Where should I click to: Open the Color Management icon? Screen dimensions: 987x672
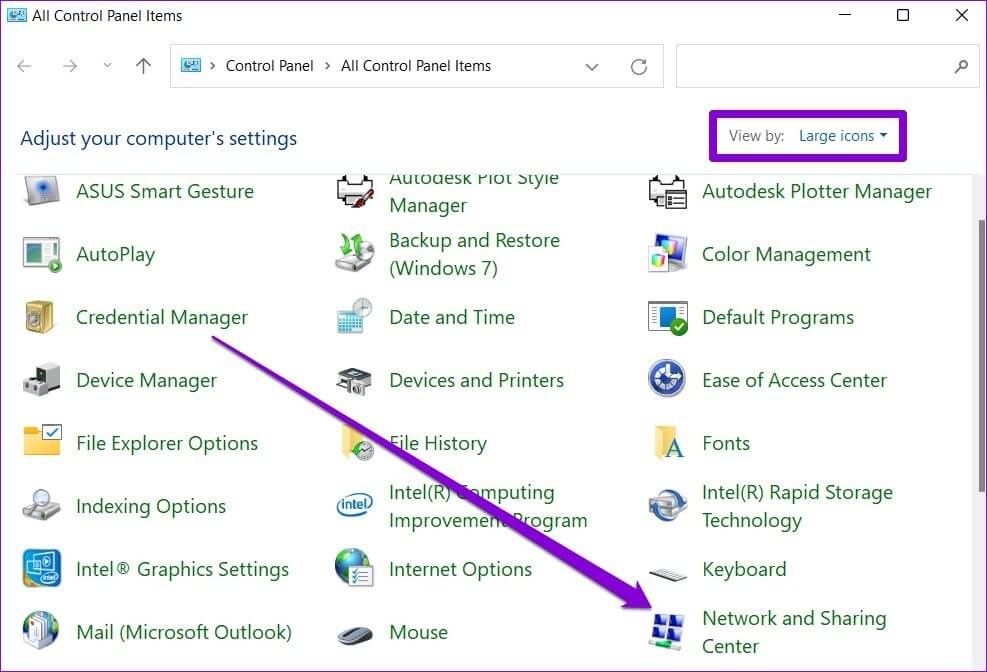click(x=667, y=254)
